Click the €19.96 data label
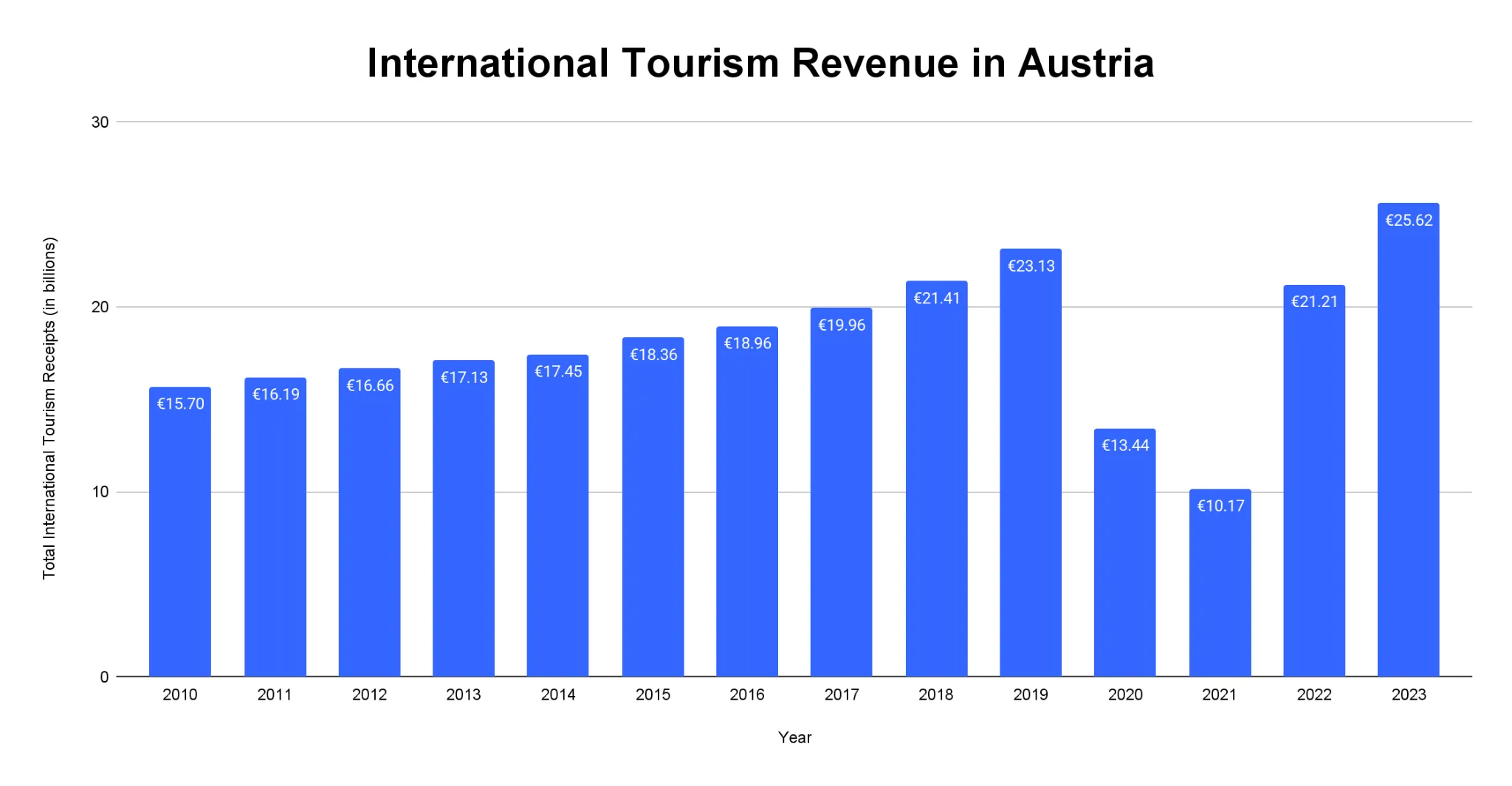Viewport: 1512px width, 786px height. 842,325
